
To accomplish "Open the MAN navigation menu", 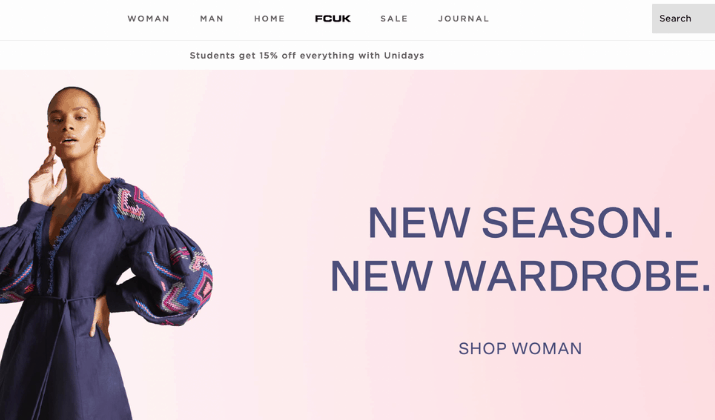I will 212,19.
